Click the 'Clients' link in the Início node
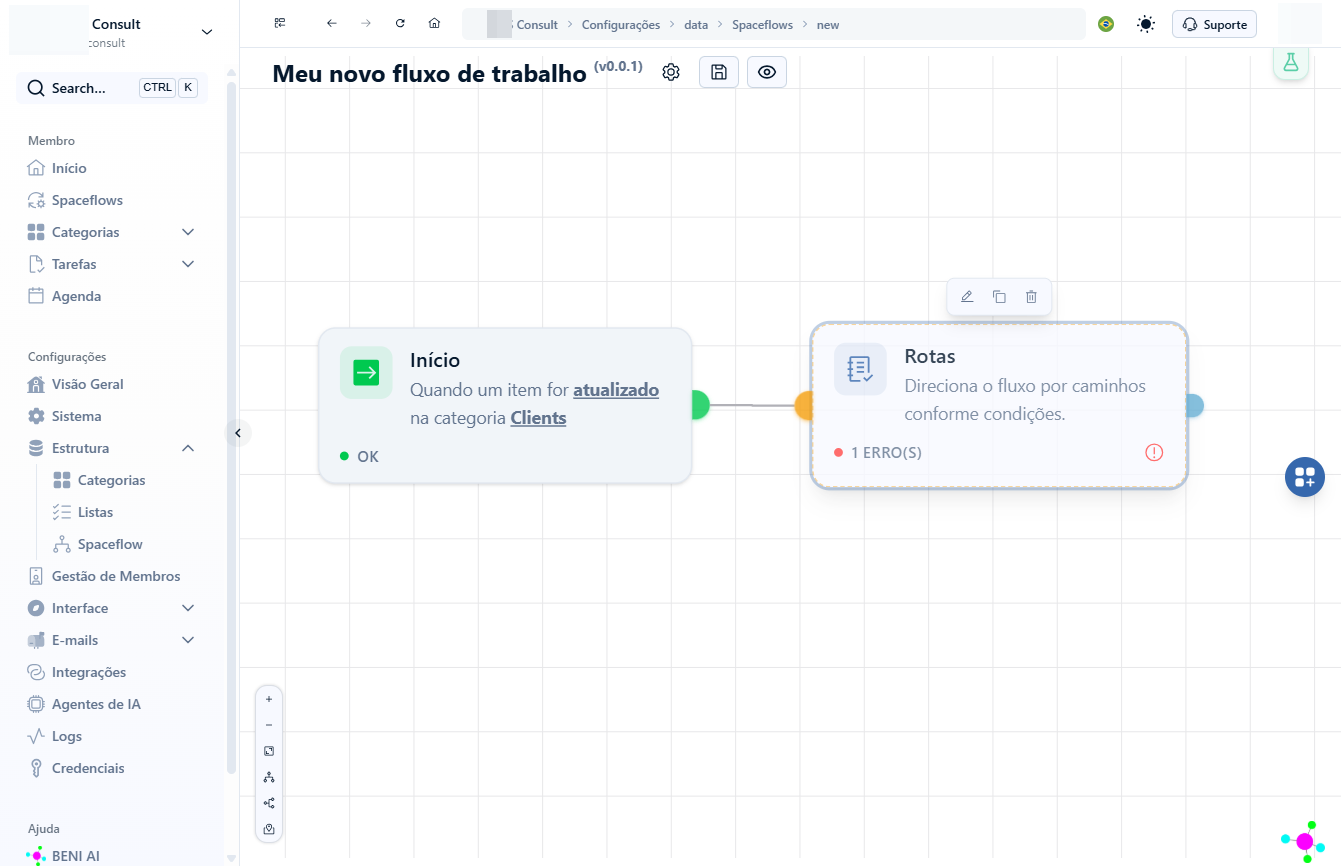The height and width of the screenshot is (866, 1341). (x=538, y=418)
